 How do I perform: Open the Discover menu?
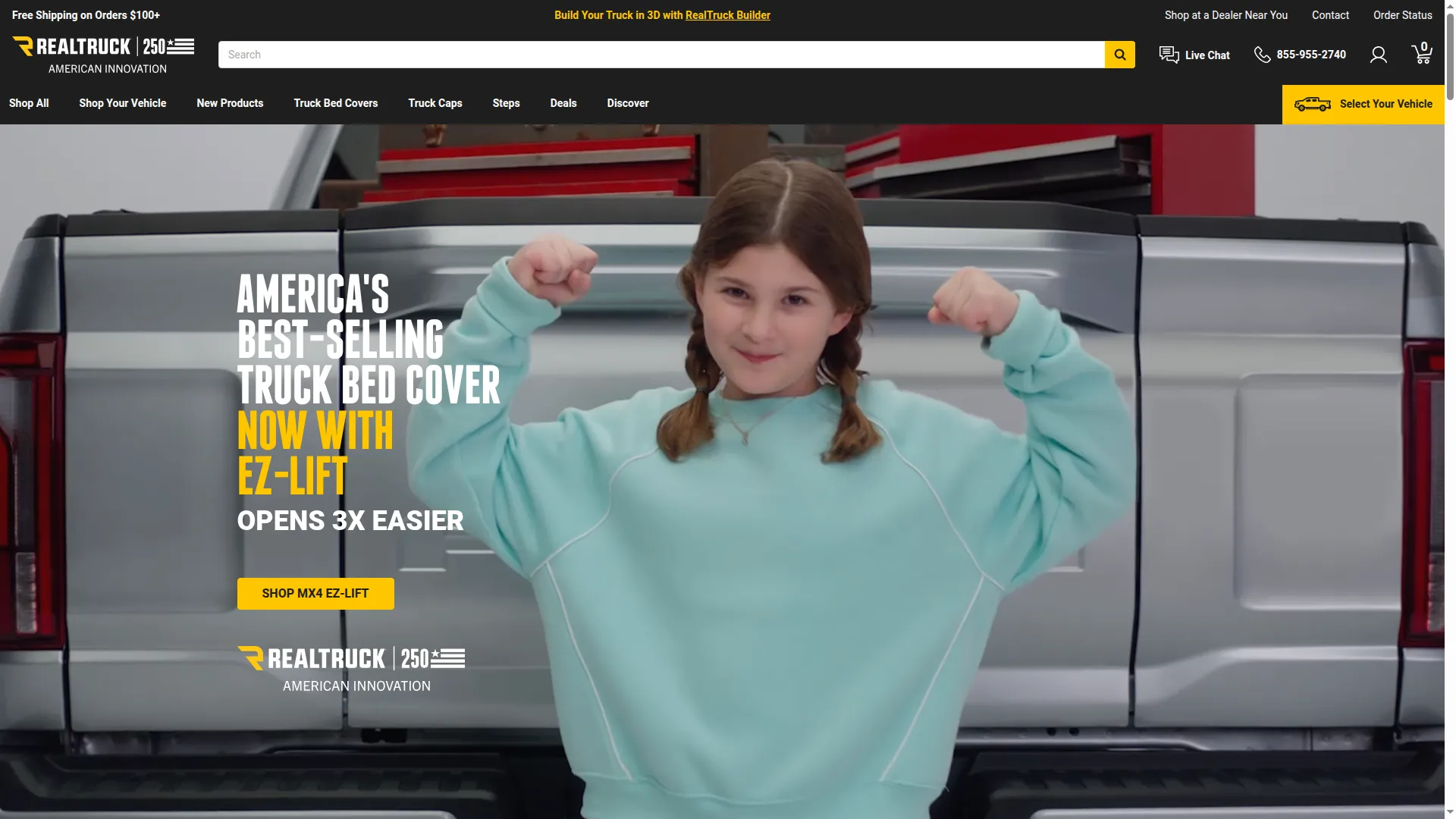click(628, 103)
